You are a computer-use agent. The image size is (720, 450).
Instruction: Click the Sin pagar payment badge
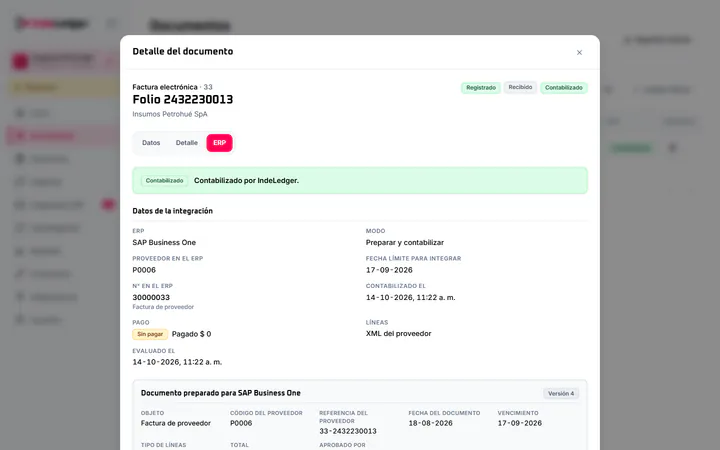tap(150, 334)
